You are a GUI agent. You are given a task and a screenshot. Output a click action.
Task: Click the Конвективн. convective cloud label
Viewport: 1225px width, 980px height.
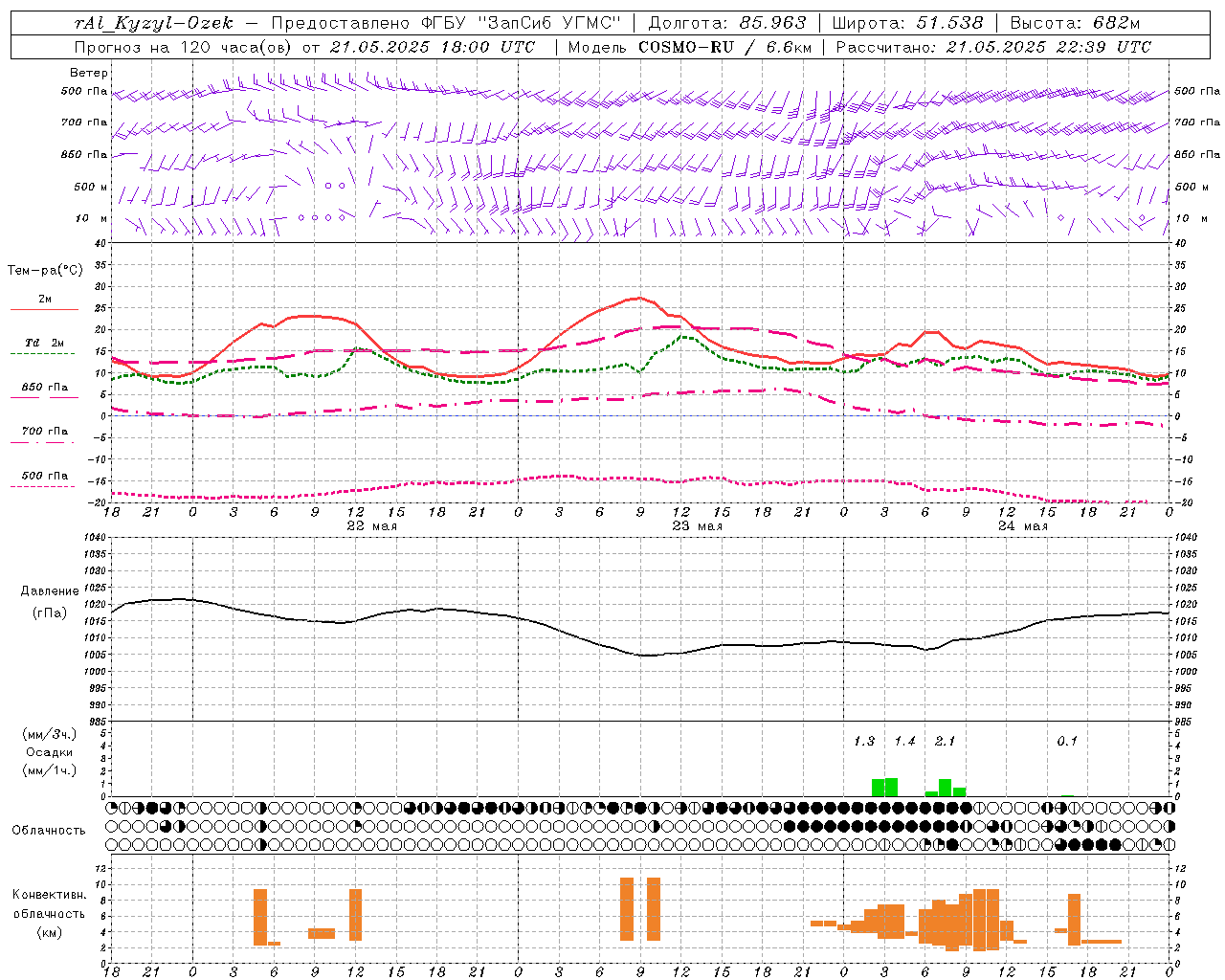point(50,895)
